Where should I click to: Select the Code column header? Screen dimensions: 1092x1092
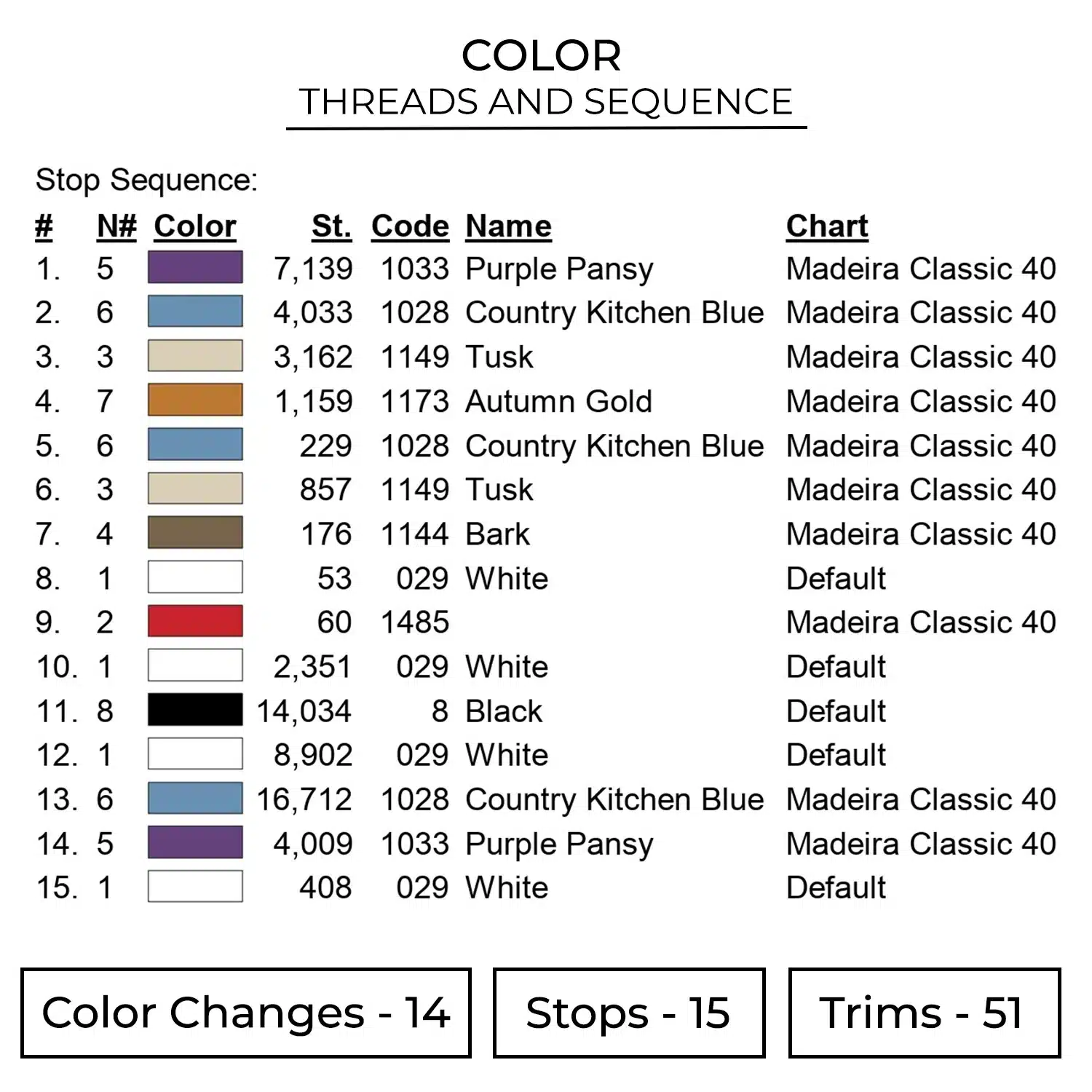[410, 226]
